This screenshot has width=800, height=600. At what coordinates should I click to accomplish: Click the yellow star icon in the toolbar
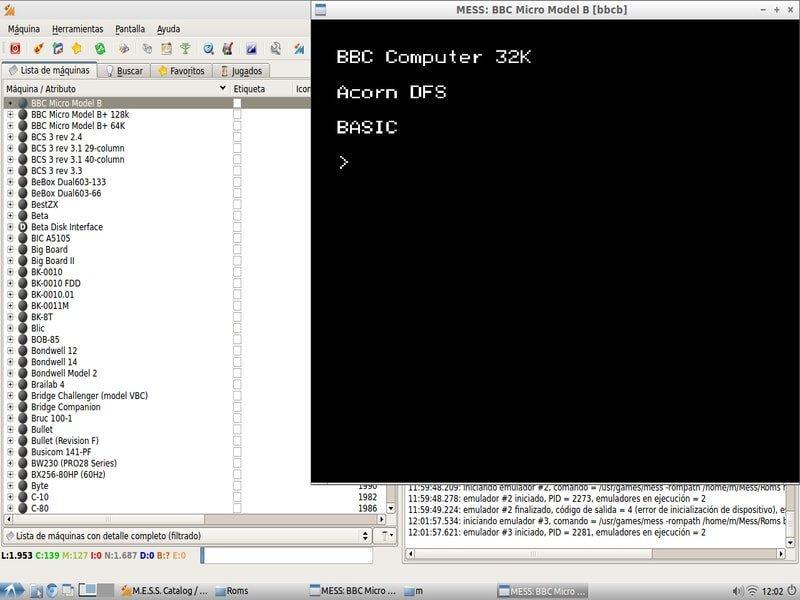click(x=77, y=48)
